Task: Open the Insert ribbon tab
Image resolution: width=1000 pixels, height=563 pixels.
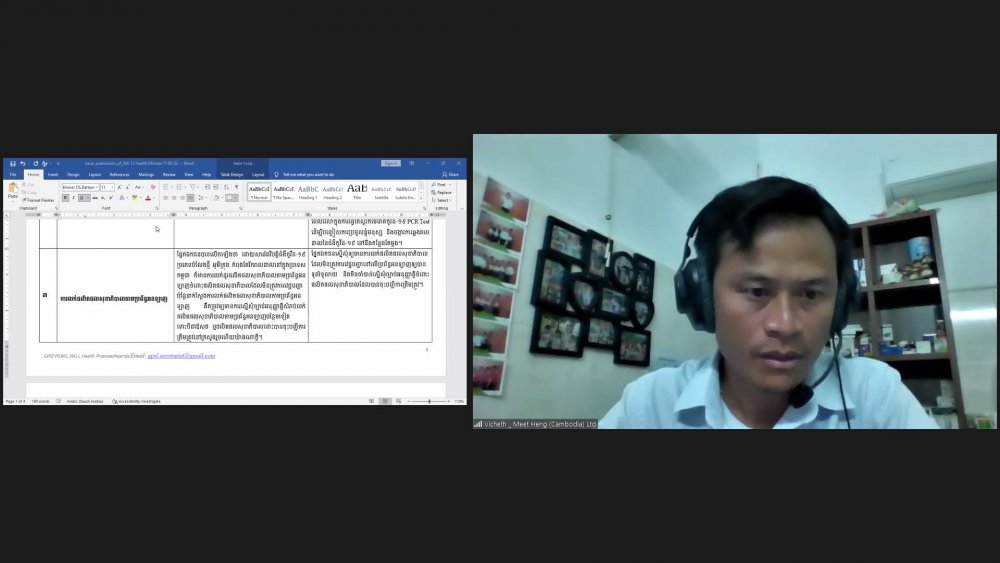Action: (53, 174)
